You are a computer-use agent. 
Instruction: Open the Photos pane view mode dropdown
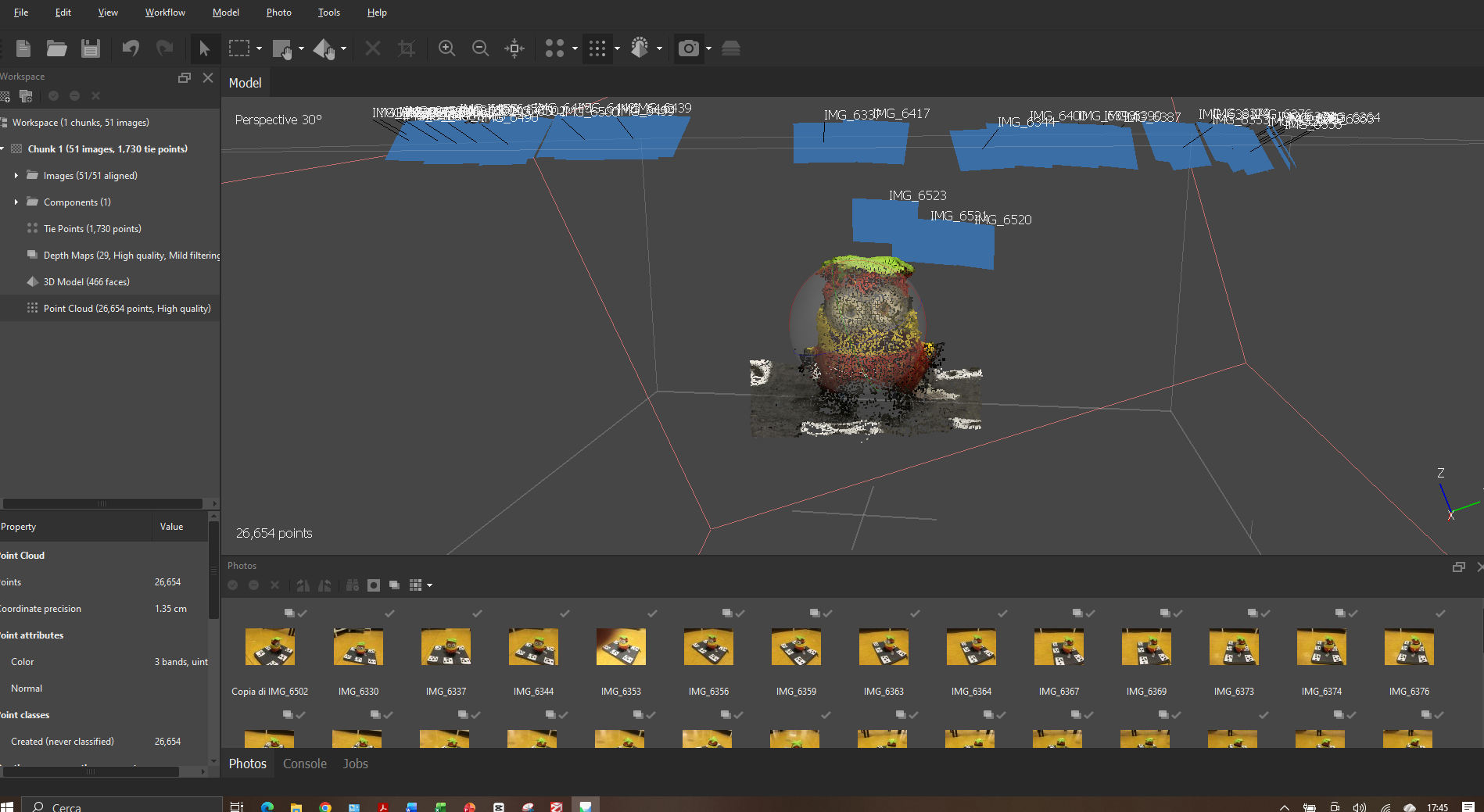tap(429, 585)
